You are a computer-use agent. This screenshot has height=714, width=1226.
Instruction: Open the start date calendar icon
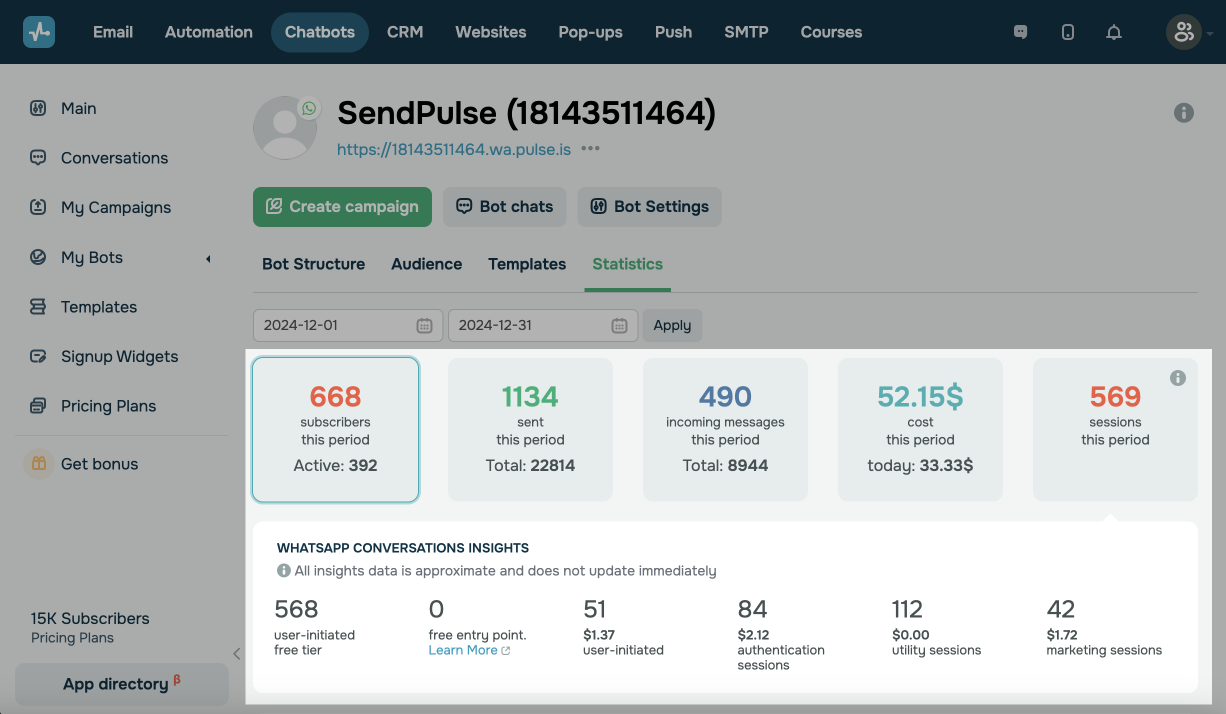tap(424, 325)
